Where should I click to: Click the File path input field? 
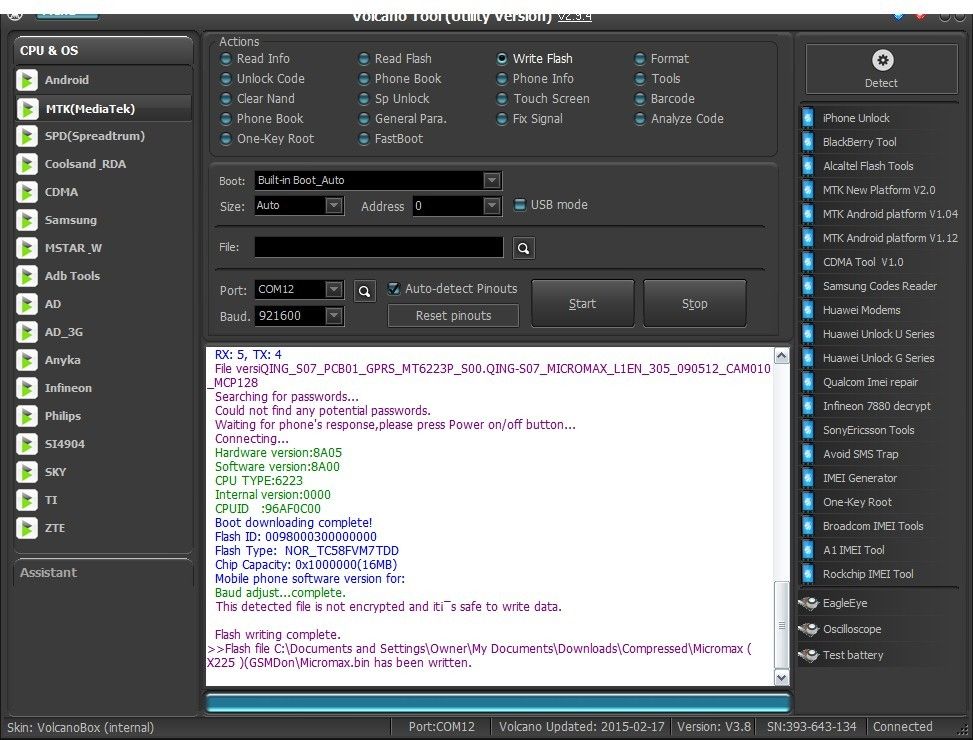point(379,247)
